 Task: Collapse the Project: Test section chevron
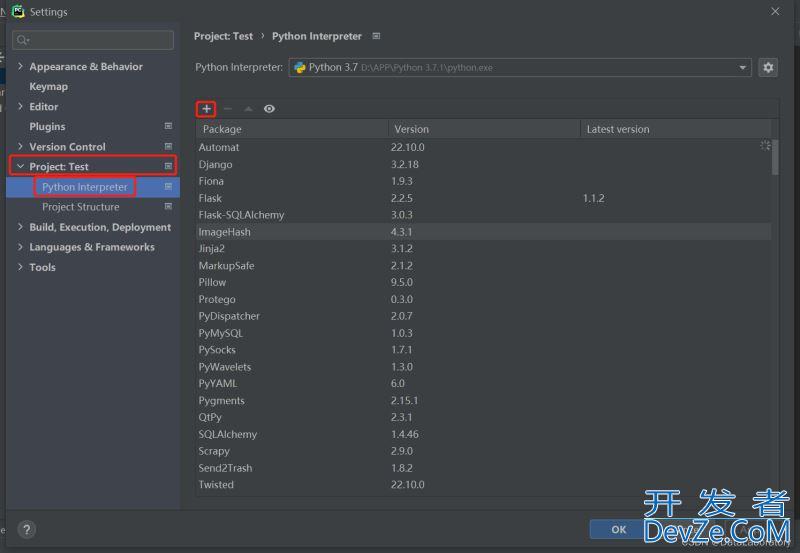(x=20, y=166)
